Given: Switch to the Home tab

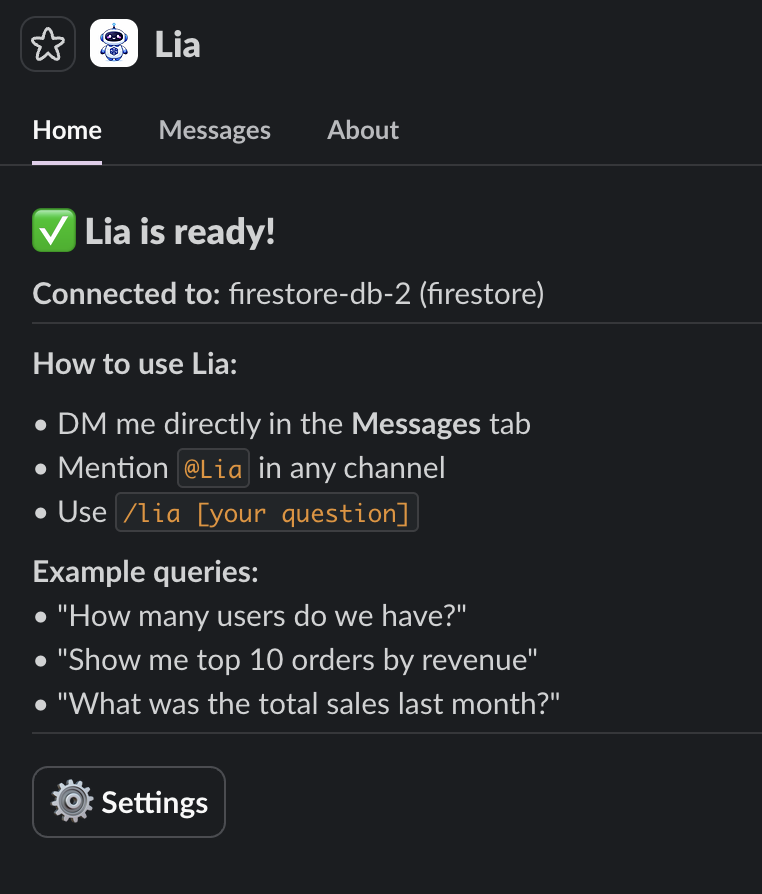Looking at the screenshot, I should 67,130.
